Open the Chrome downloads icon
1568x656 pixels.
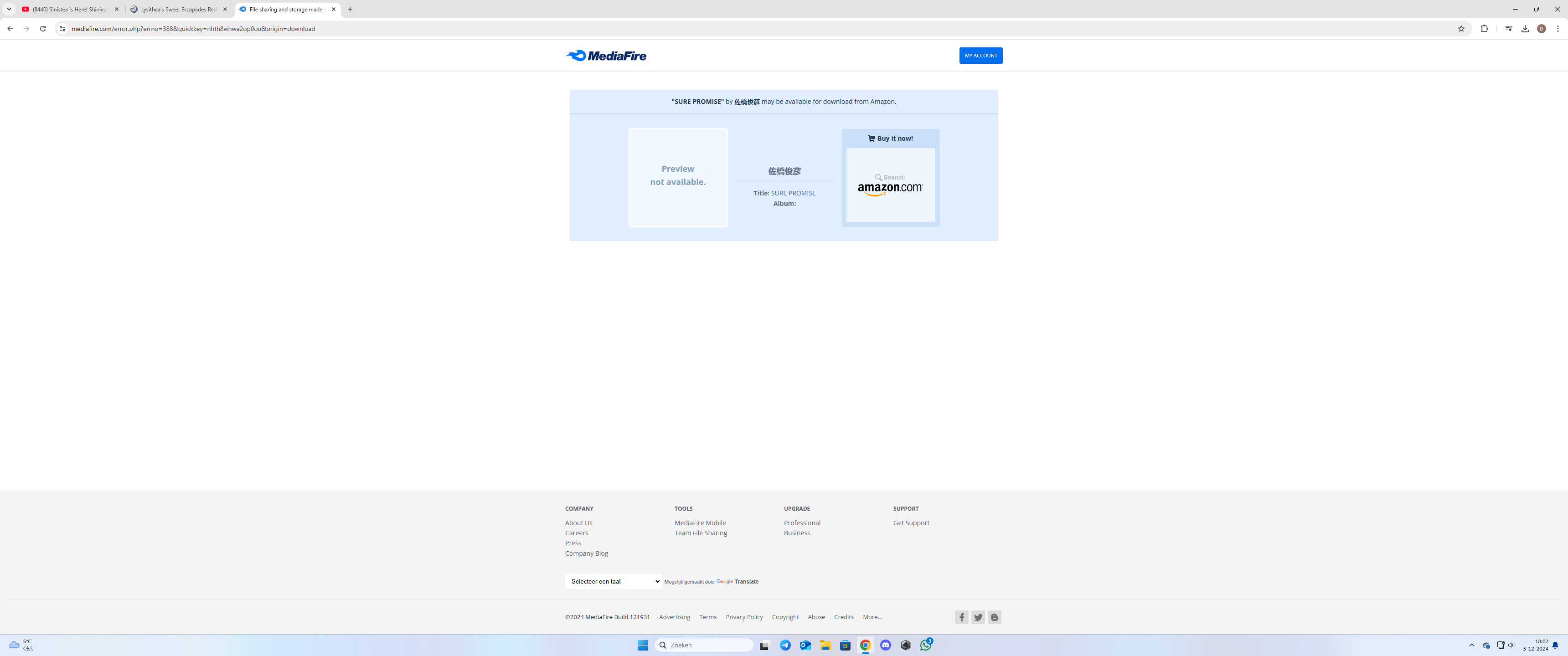tap(1525, 29)
